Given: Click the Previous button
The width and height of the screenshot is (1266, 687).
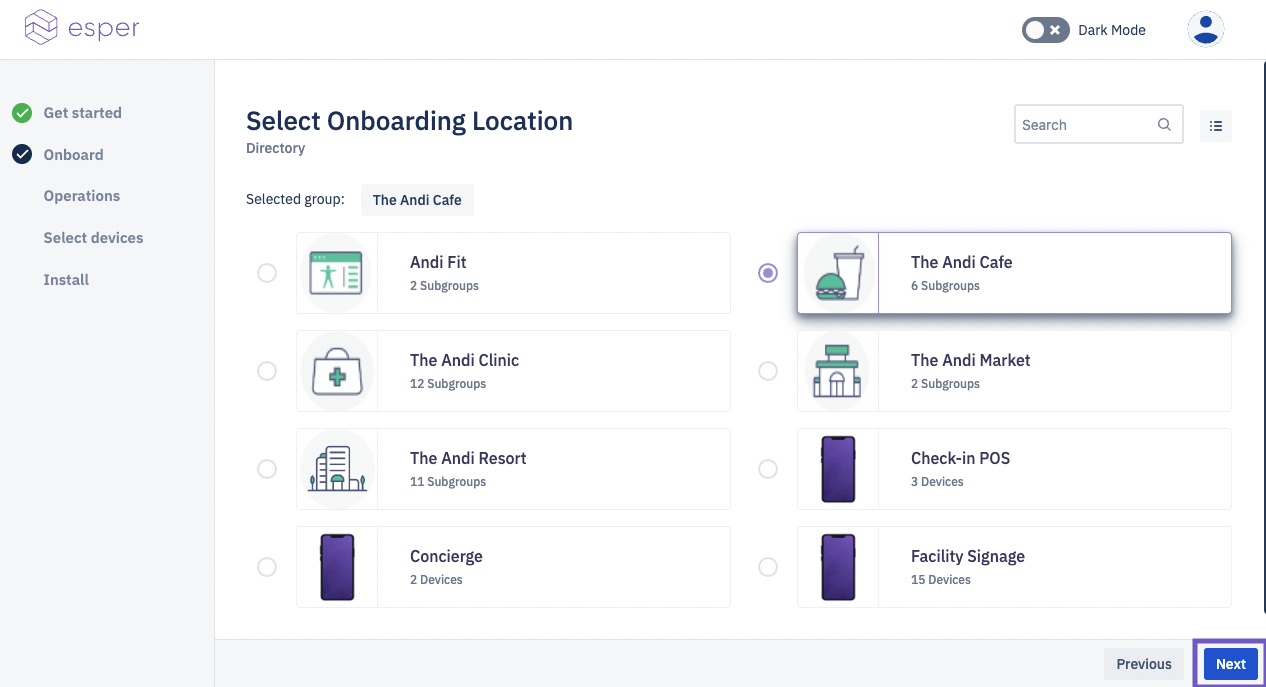Looking at the screenshot, I should pyautogui.click(x=1144, y=664).
